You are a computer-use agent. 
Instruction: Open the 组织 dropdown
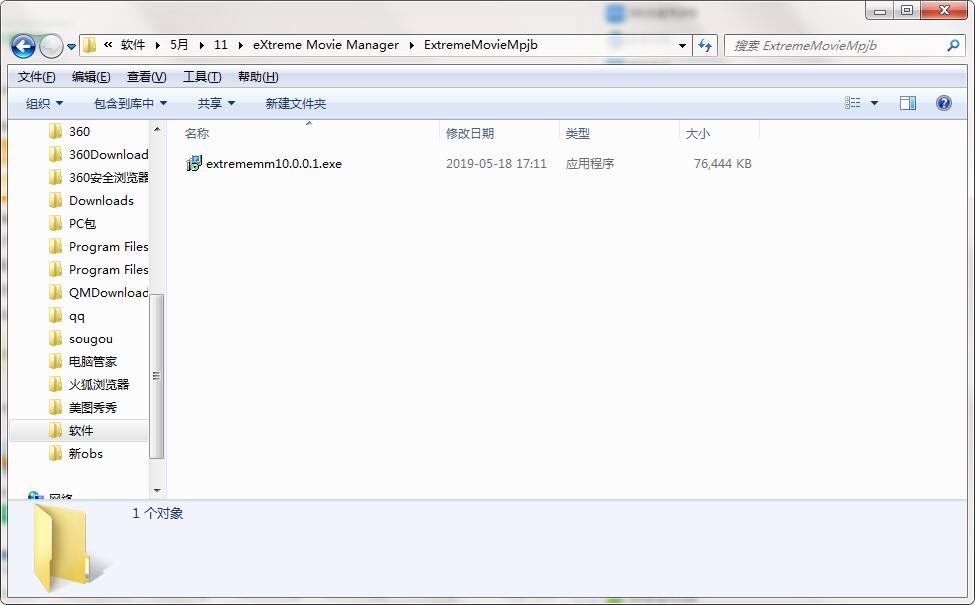44,103
